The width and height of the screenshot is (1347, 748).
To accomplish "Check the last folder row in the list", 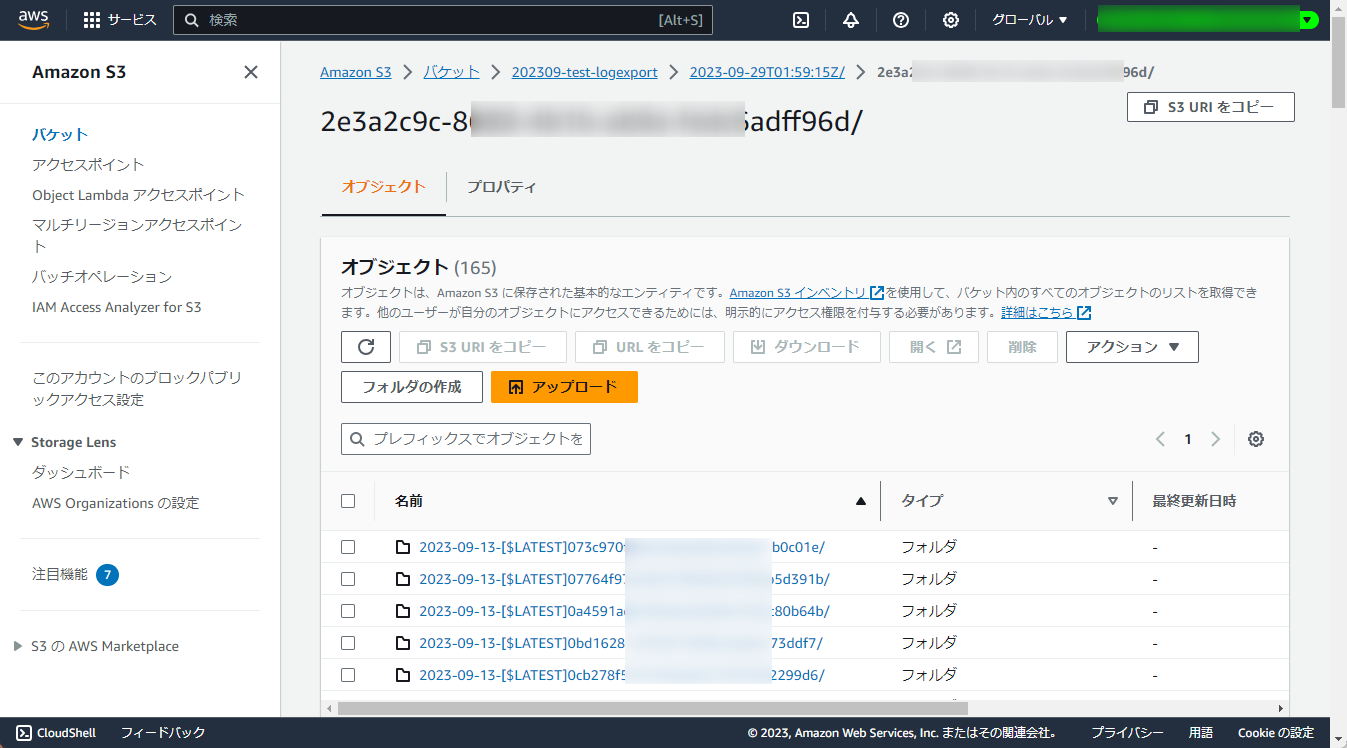I will tap(347, 675).
